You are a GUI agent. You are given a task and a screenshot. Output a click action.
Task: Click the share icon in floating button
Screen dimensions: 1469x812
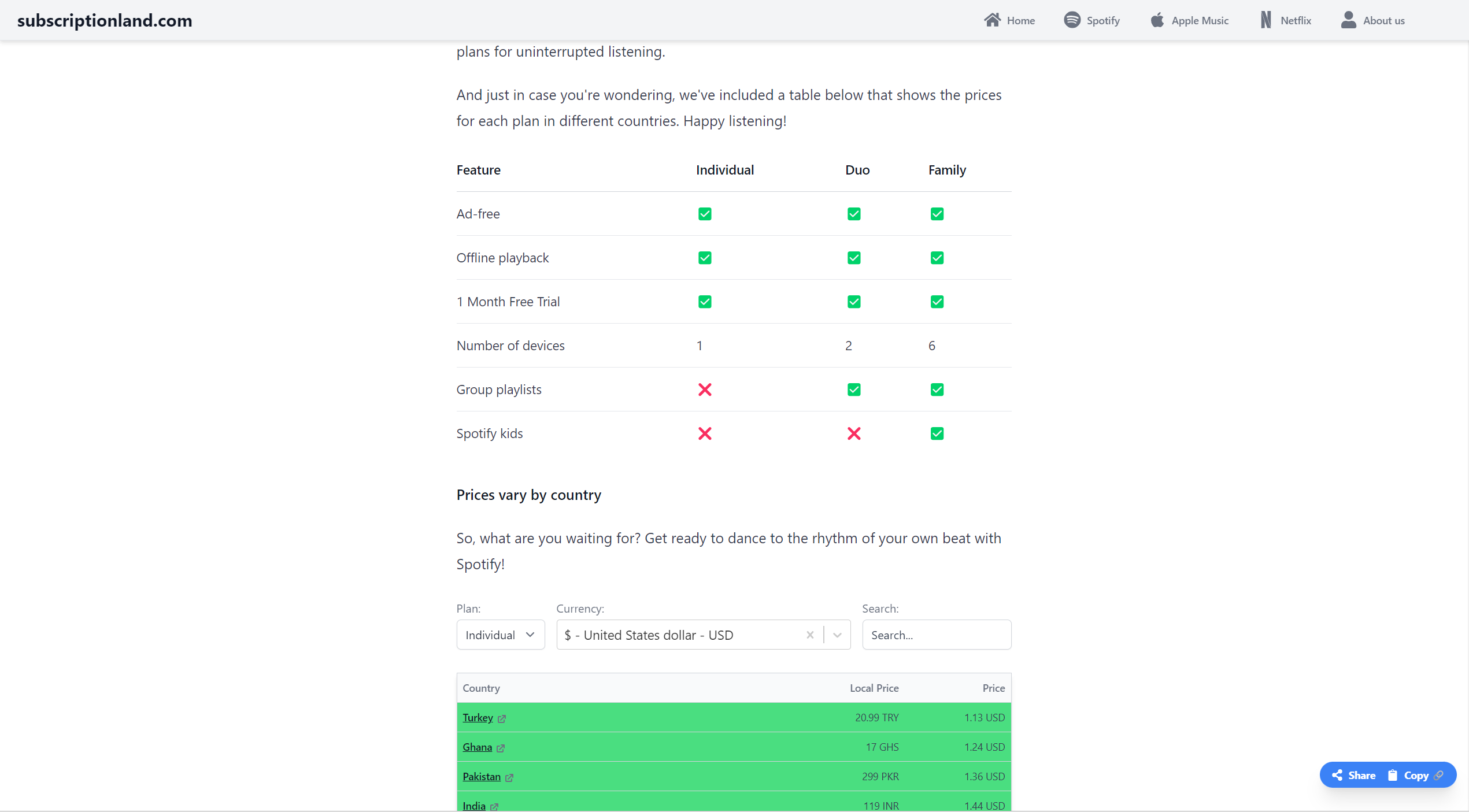click(x=1337, y=776)
